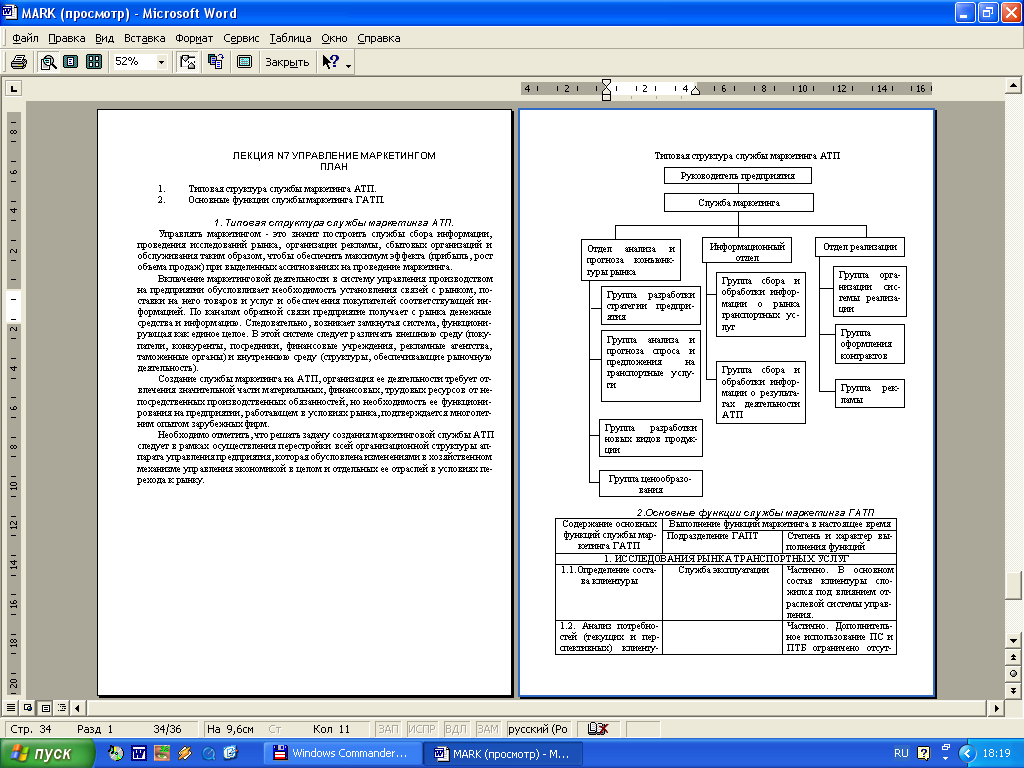1024x768 pixels.
Task: Activate the context help pointer icon
Action: click(x=330, y=62)
